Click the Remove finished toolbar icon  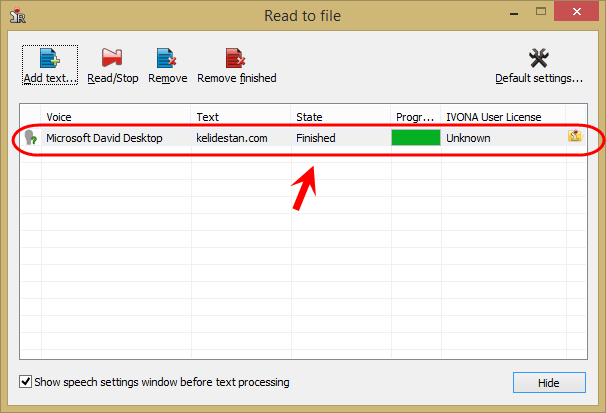[x=235, y=58]
